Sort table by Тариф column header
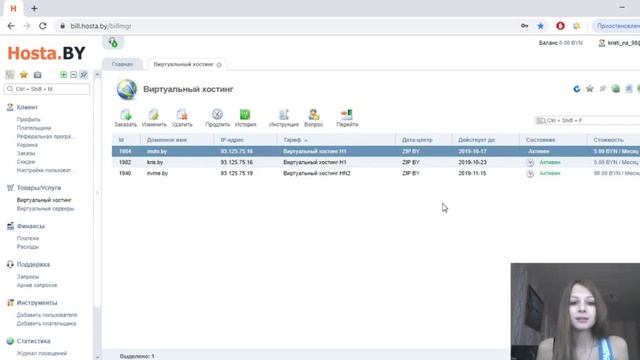Image resolution: width=640 pixels, height=360 pixels. [x=336, y=140]
